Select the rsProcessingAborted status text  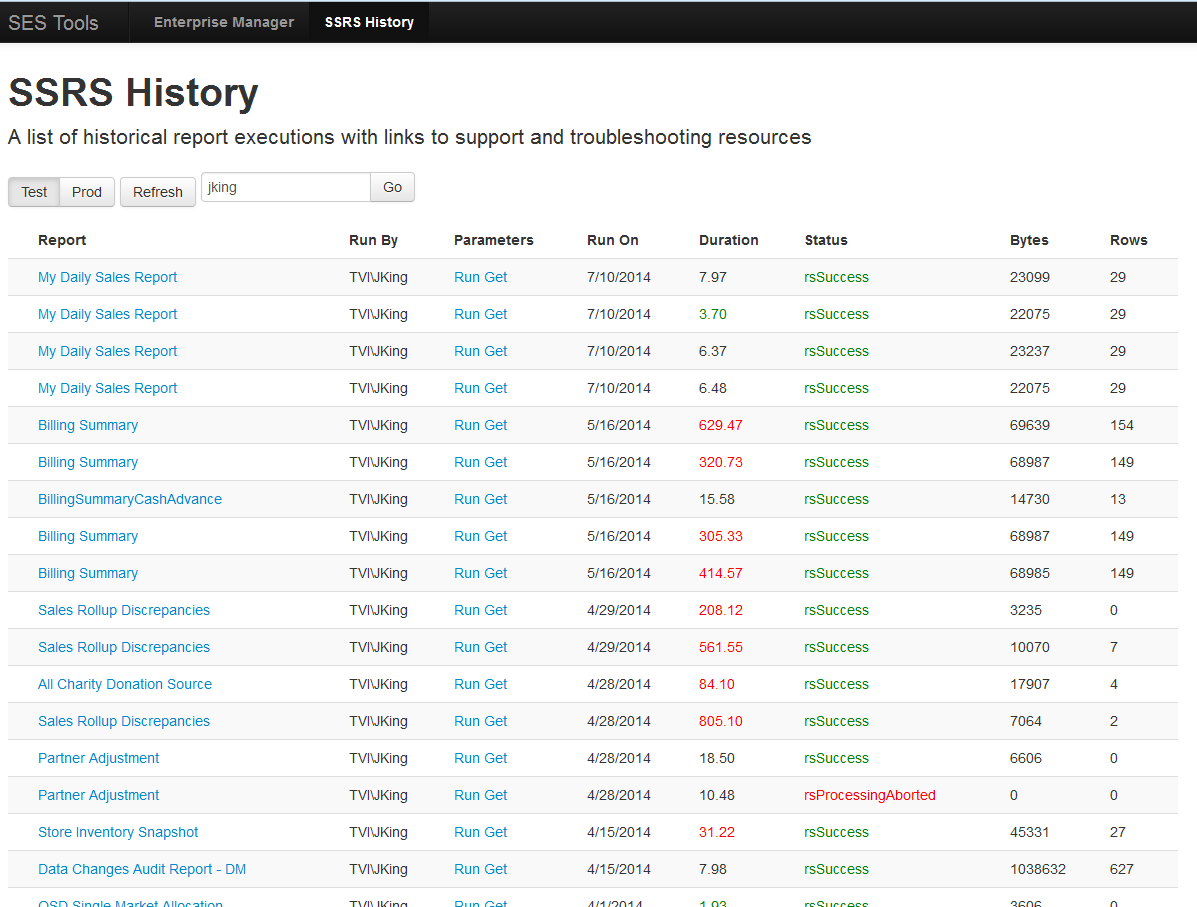click(x=870, y=796)
